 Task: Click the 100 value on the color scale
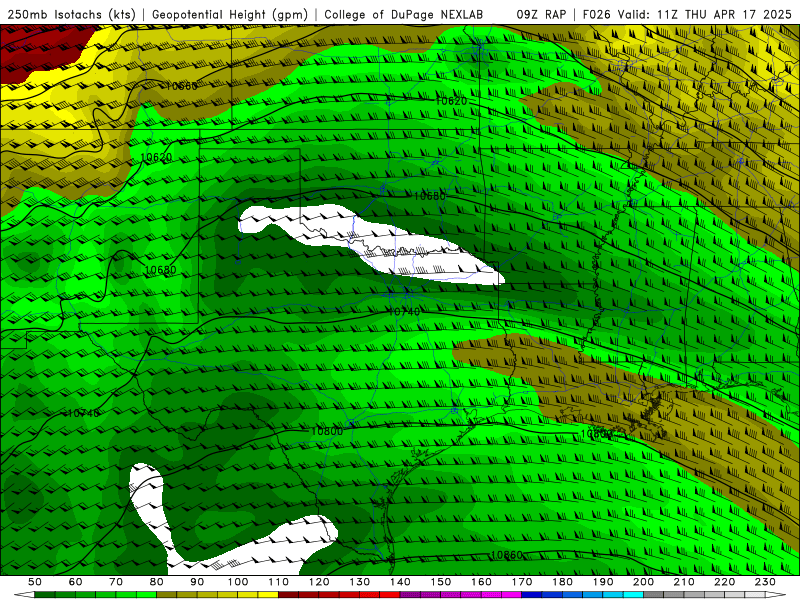tap(238, 582)
